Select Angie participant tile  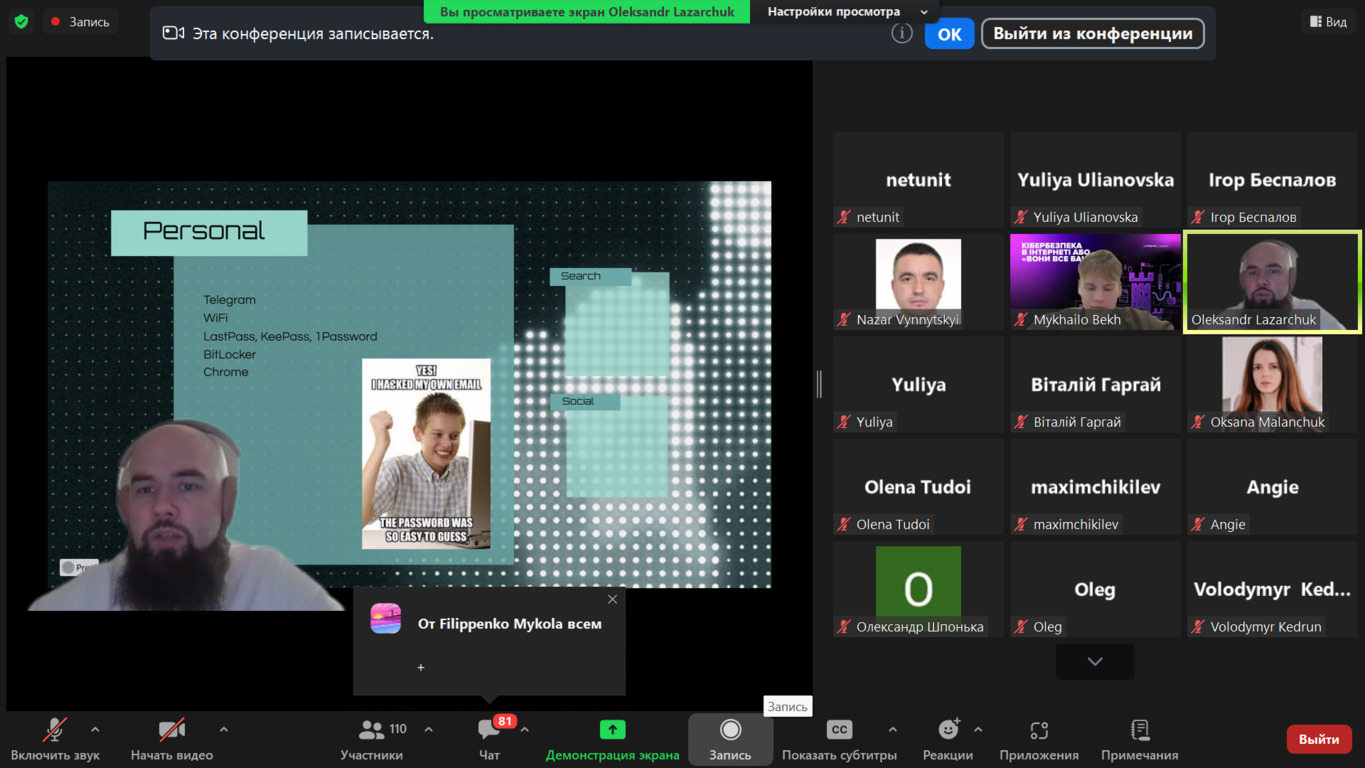pyautogui.click(x=1272, y=487)
